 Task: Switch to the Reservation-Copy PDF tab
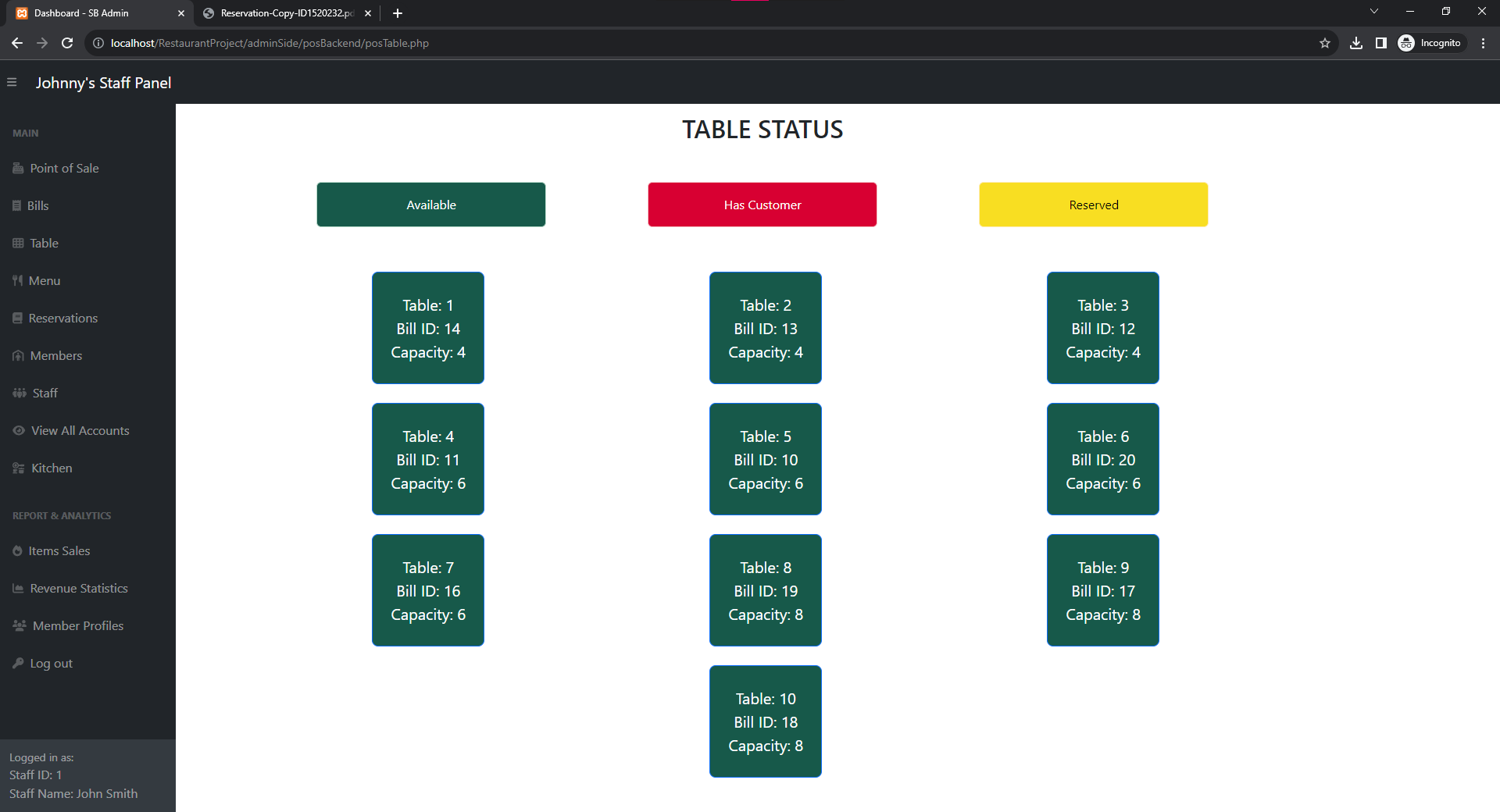[x=286, y=13]
